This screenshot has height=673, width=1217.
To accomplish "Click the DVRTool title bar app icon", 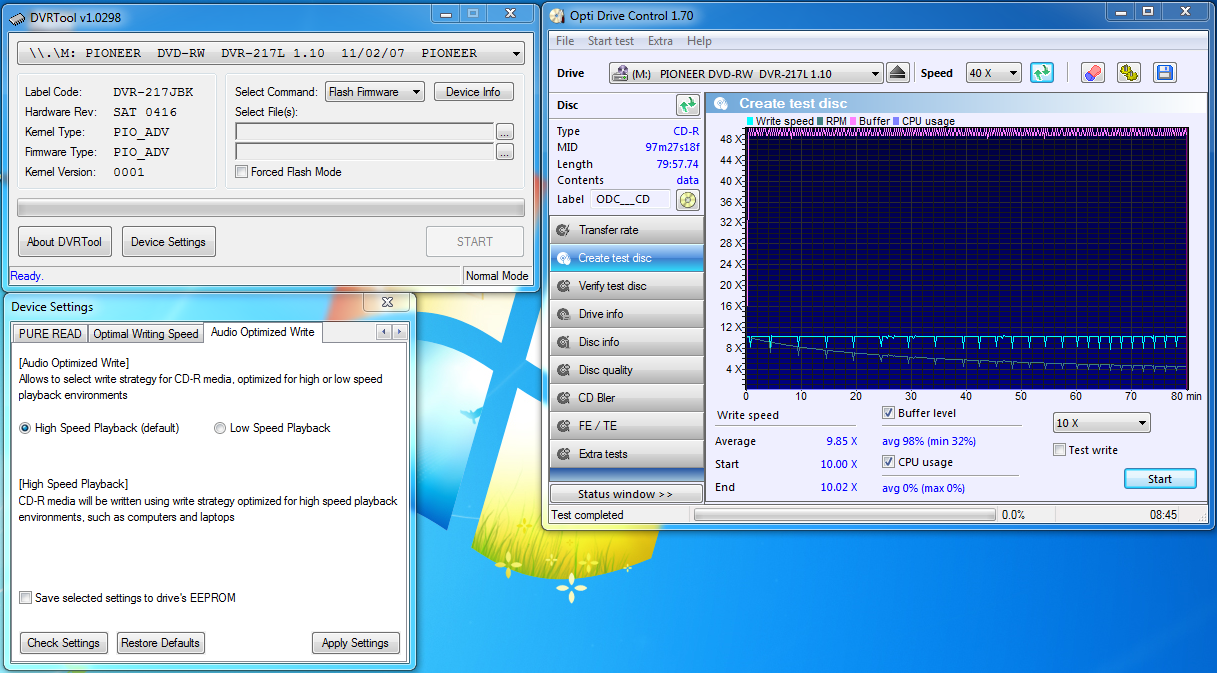I will pos(17,16).
